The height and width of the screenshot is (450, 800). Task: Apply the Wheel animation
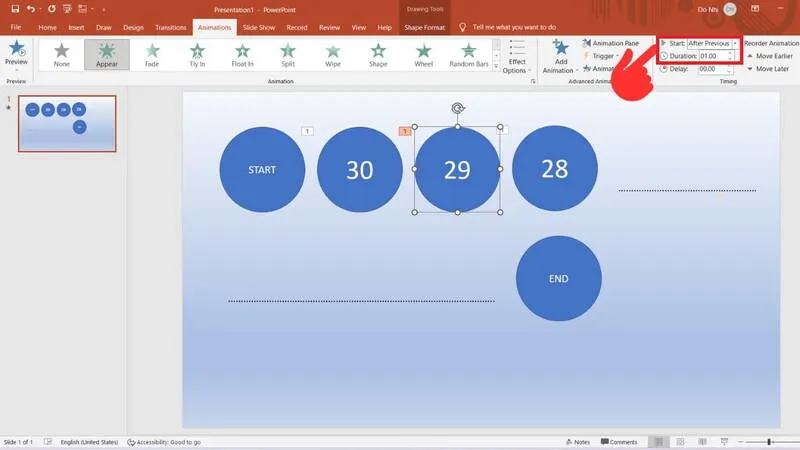423,55
